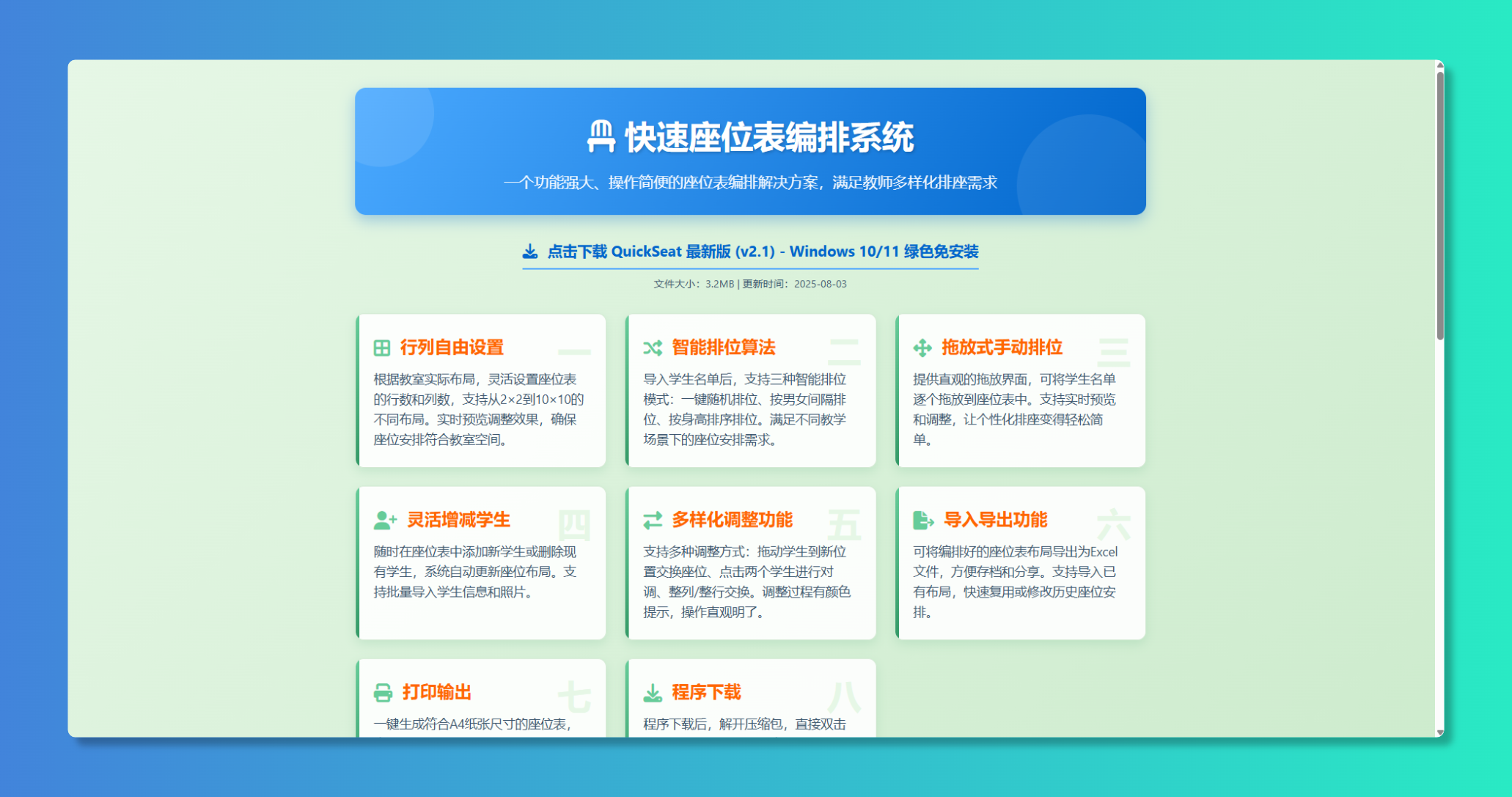Click the scrollbar up arrow
This screenshot has height=797, width=1512.
[1439, 66]
